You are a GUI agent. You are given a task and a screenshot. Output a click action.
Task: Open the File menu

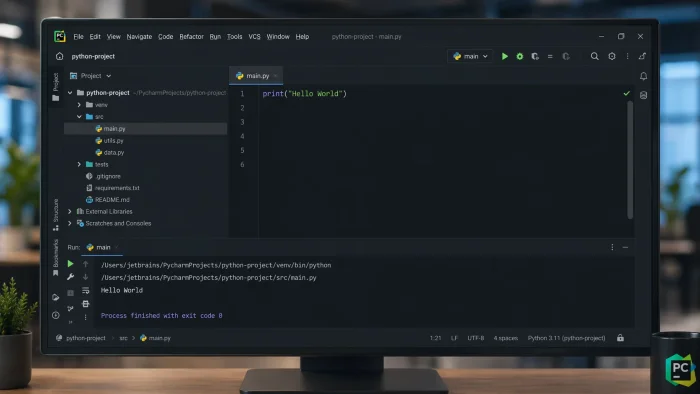tap(79, 37)
